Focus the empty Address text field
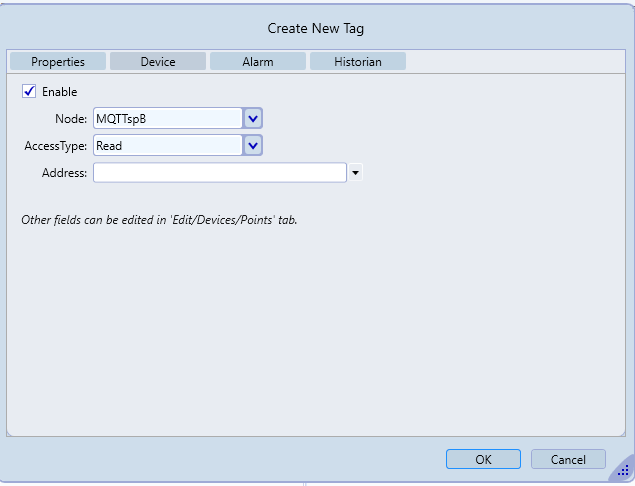 click(x=219, y=173)
